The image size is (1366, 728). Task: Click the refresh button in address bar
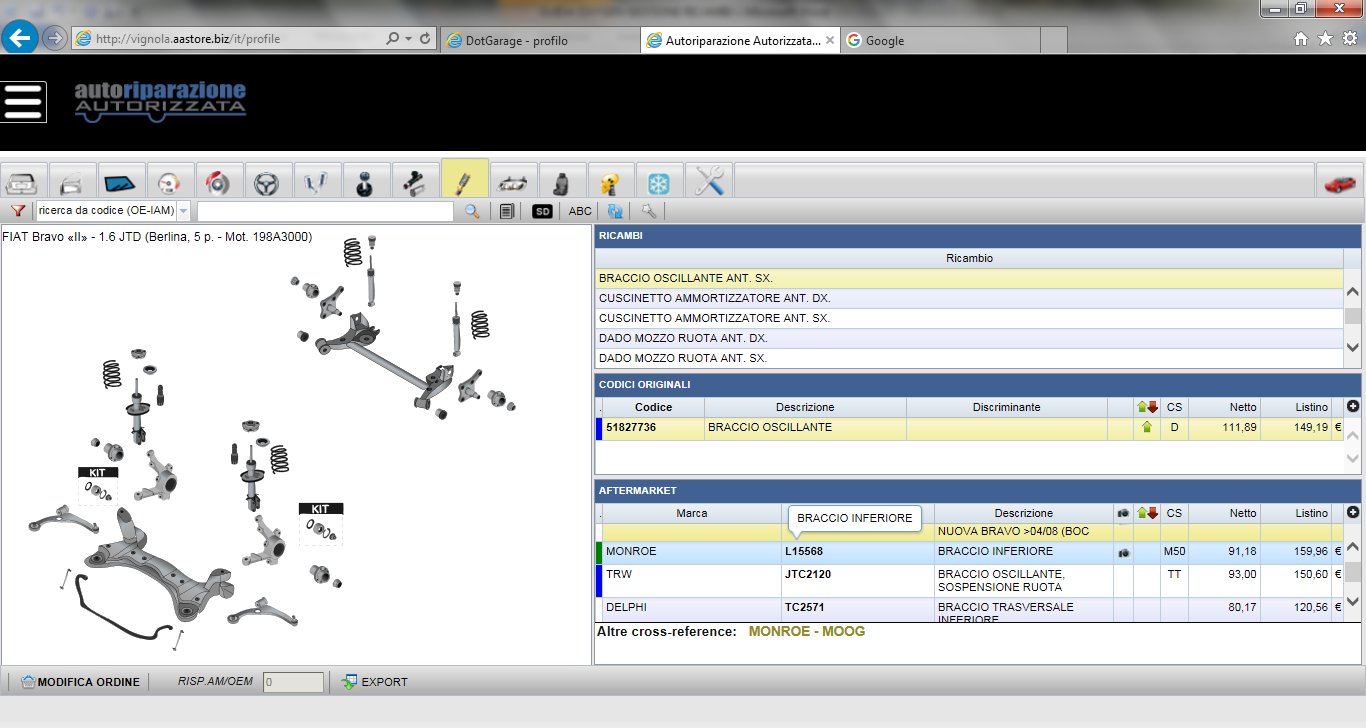coord(426,39)
